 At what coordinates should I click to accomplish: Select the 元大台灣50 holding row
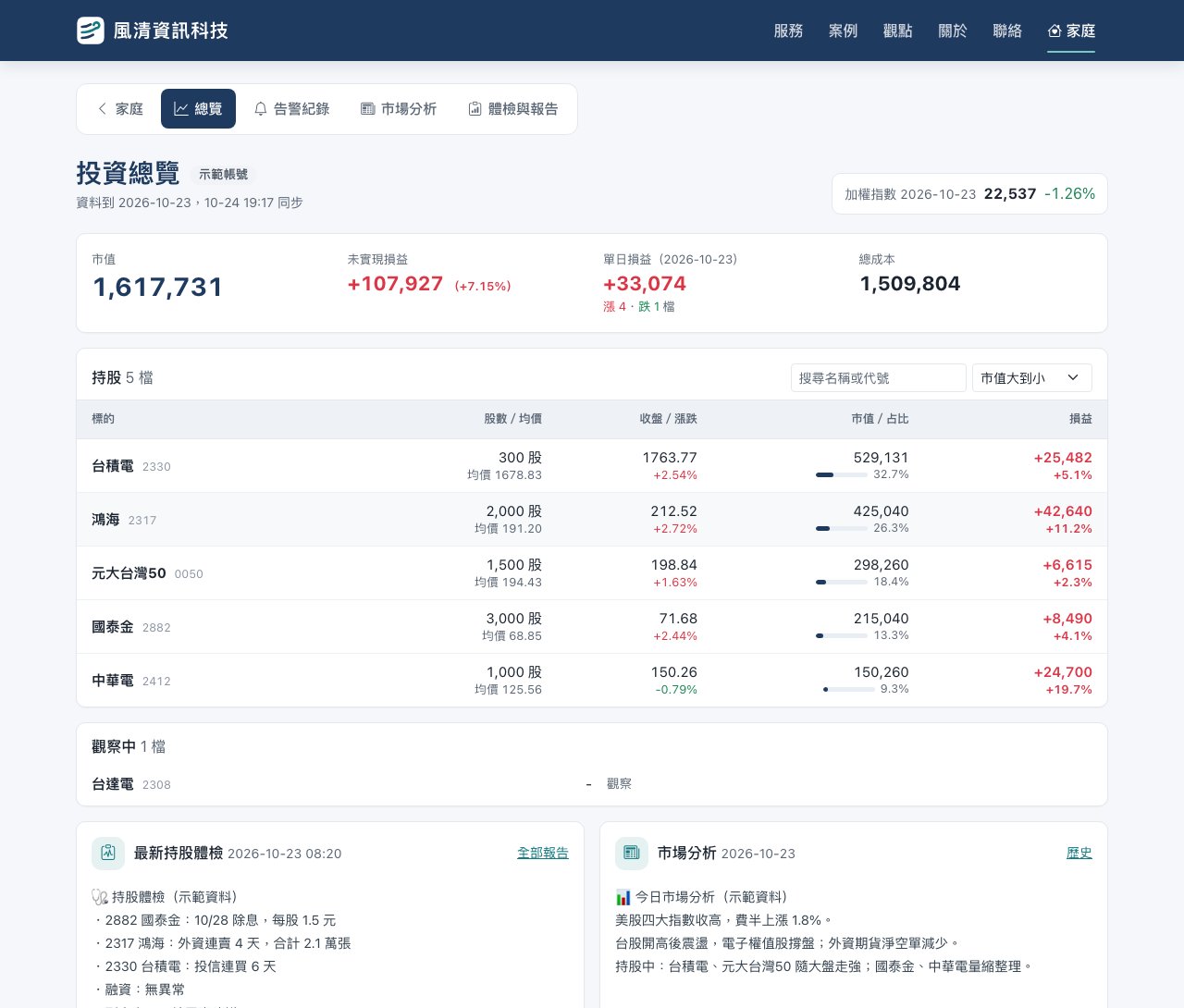[592, 573]
